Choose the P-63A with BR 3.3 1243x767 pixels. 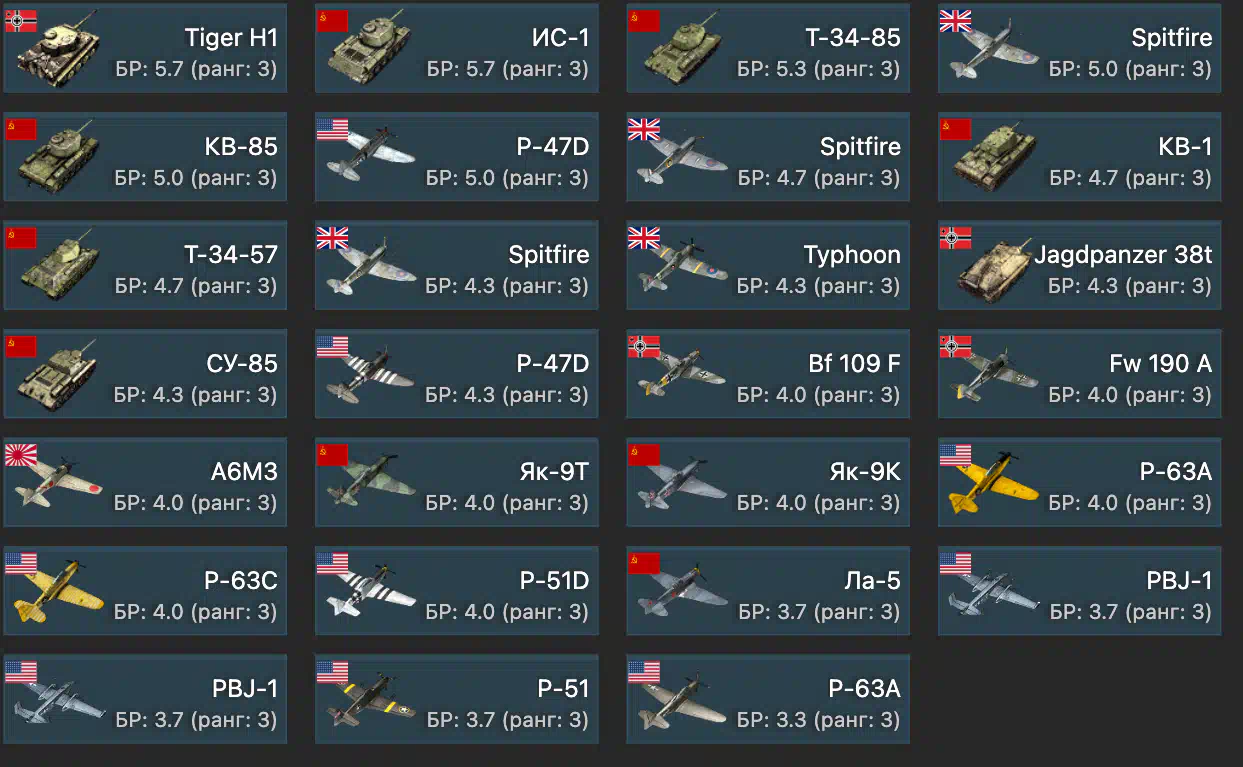tap(768, 699)
